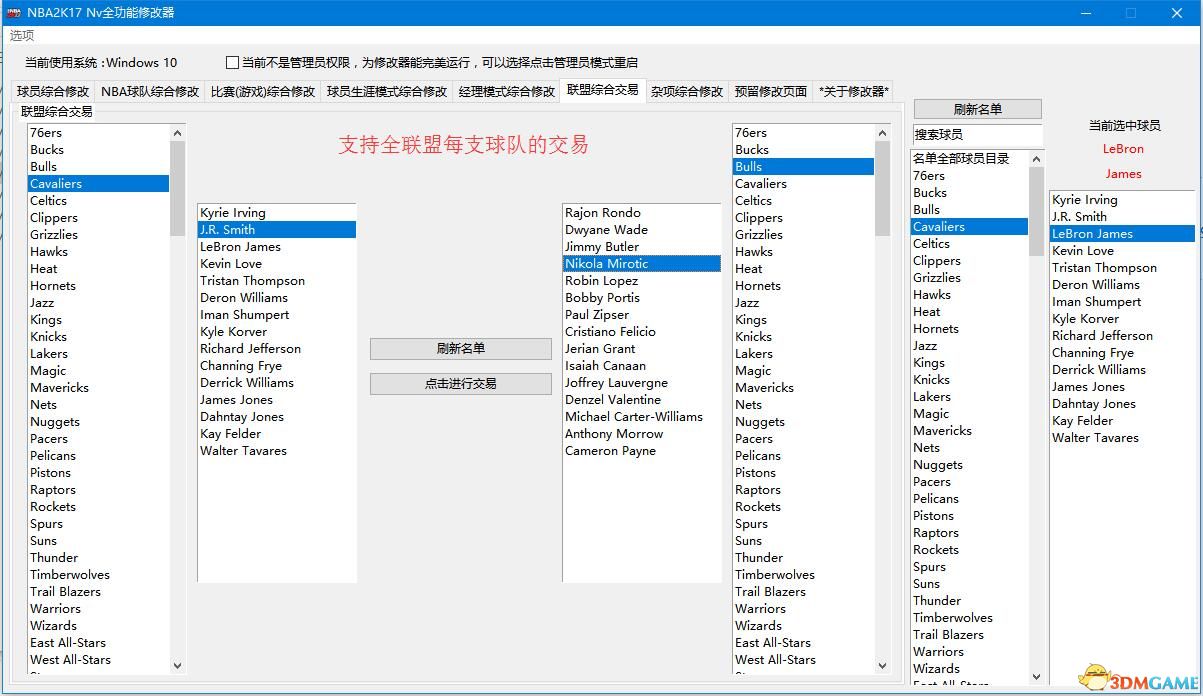Click the center 刷新名单 button

coord(461,349)
